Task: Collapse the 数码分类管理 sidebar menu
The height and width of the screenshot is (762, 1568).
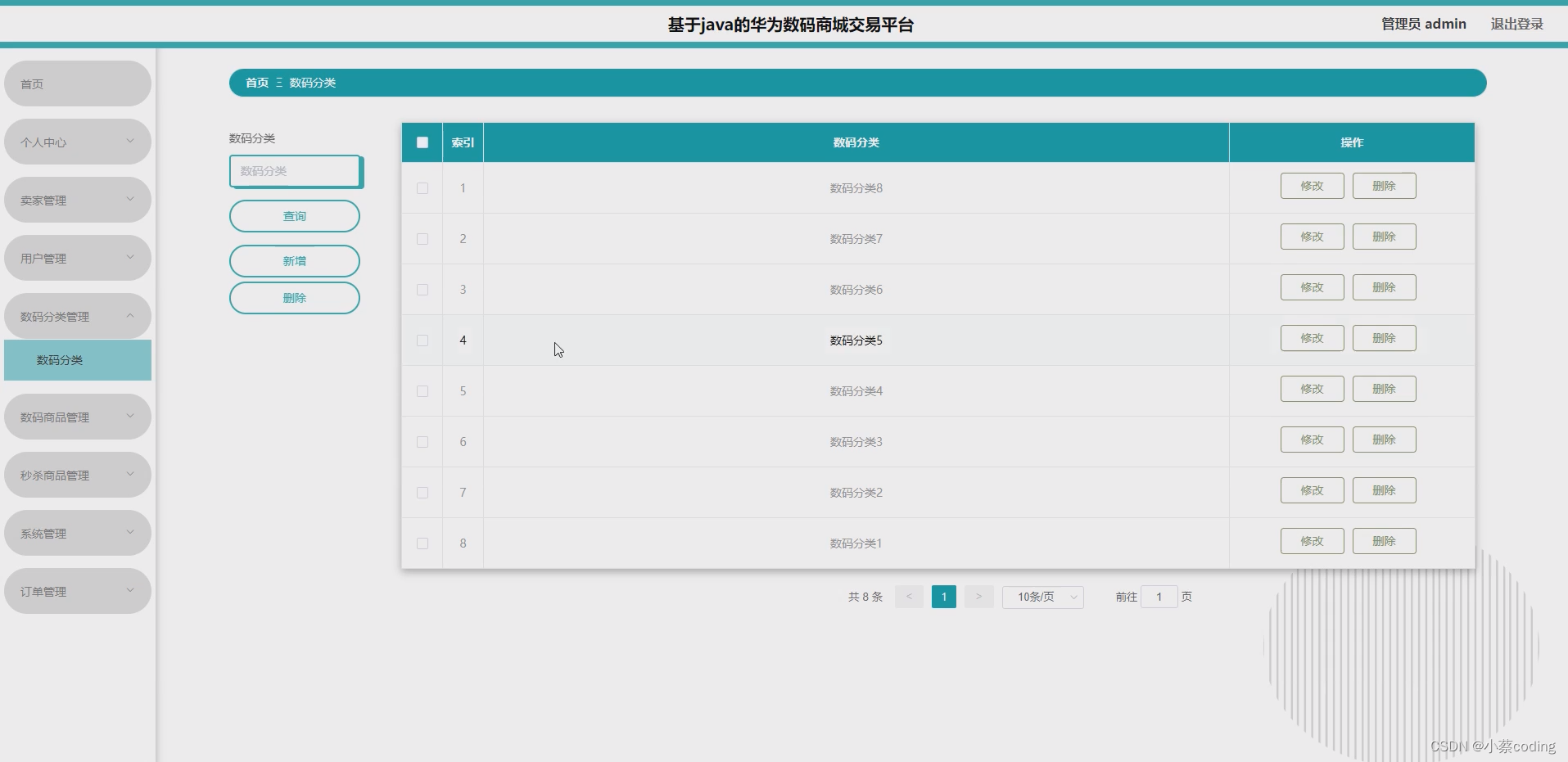Action: tap(78, 316)
